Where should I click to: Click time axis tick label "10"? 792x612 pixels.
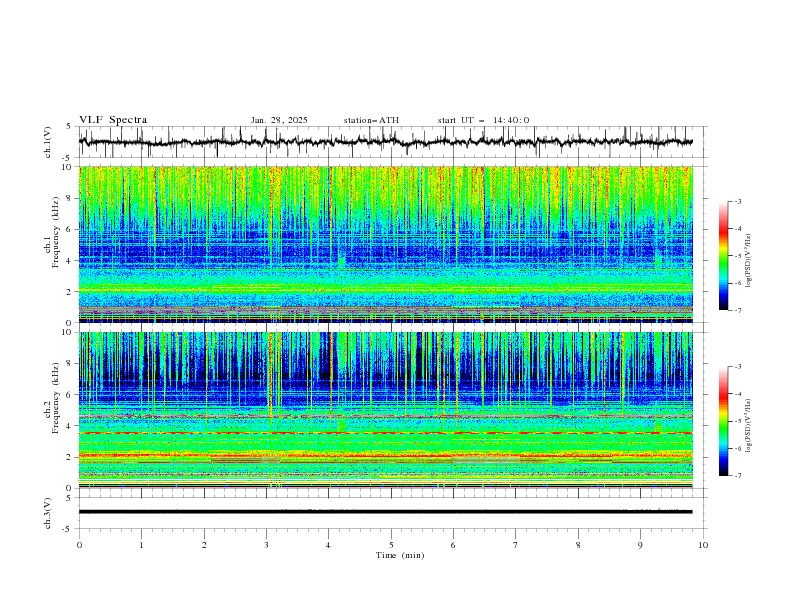click(703, 545)
